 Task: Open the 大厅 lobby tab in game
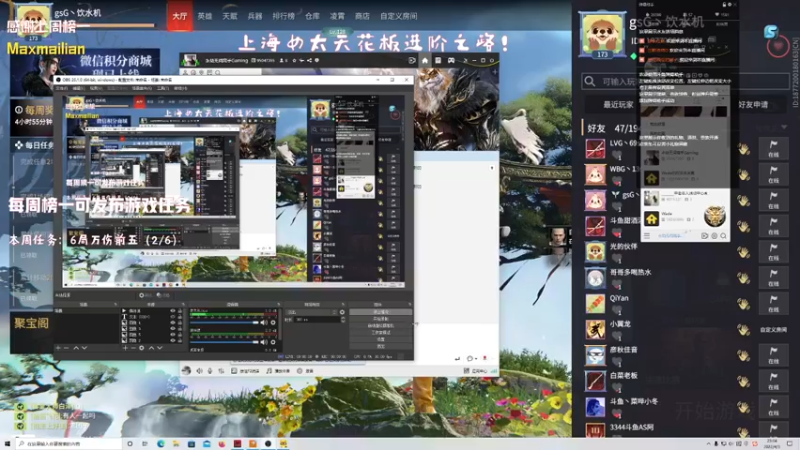tap(180, 16)
